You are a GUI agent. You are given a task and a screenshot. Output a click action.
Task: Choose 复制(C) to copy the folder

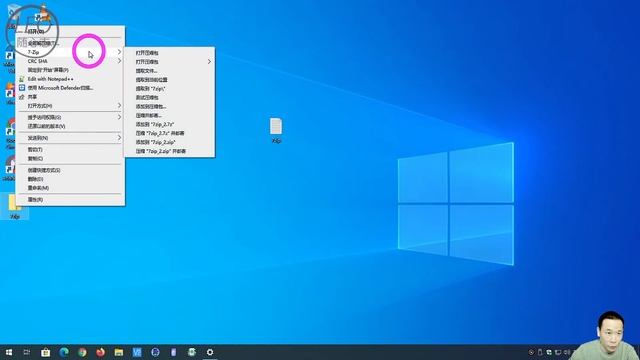click(70, 158)
